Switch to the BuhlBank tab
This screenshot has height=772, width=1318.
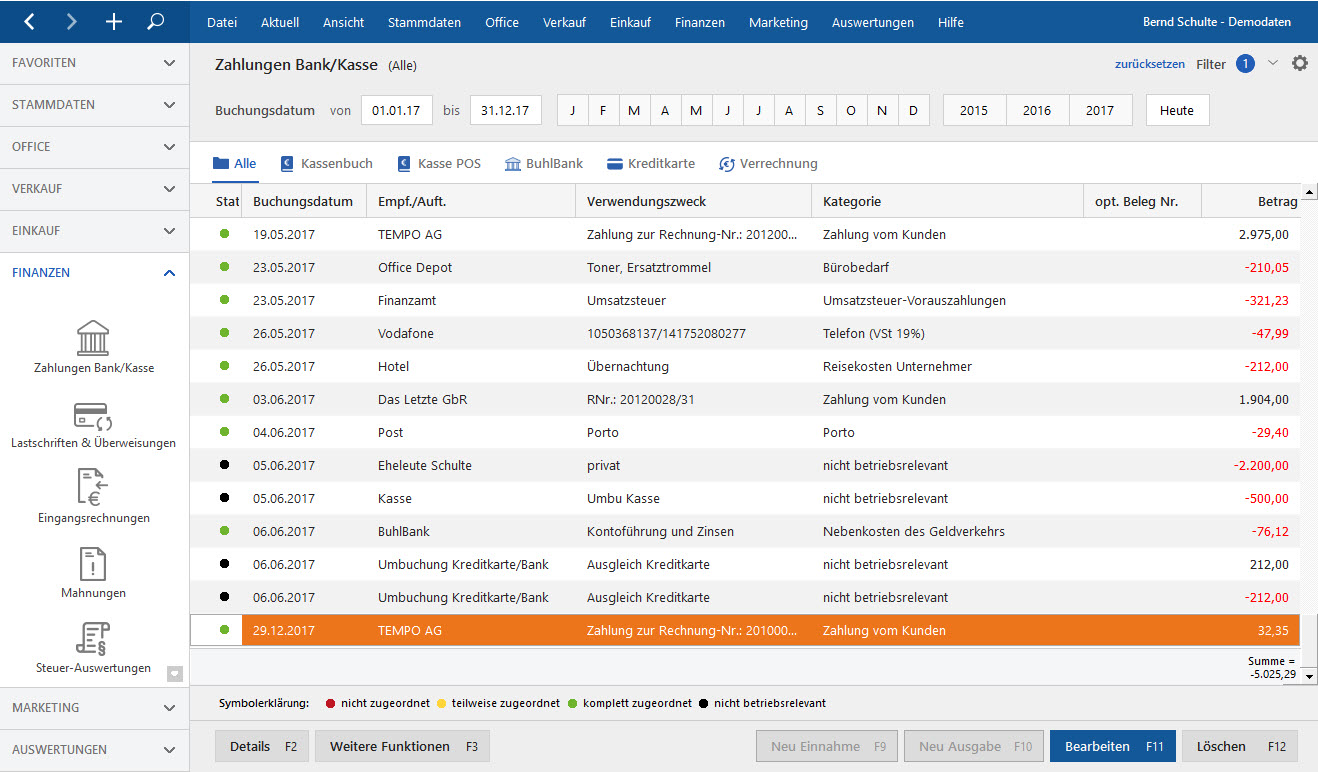[x=544, y=164]
